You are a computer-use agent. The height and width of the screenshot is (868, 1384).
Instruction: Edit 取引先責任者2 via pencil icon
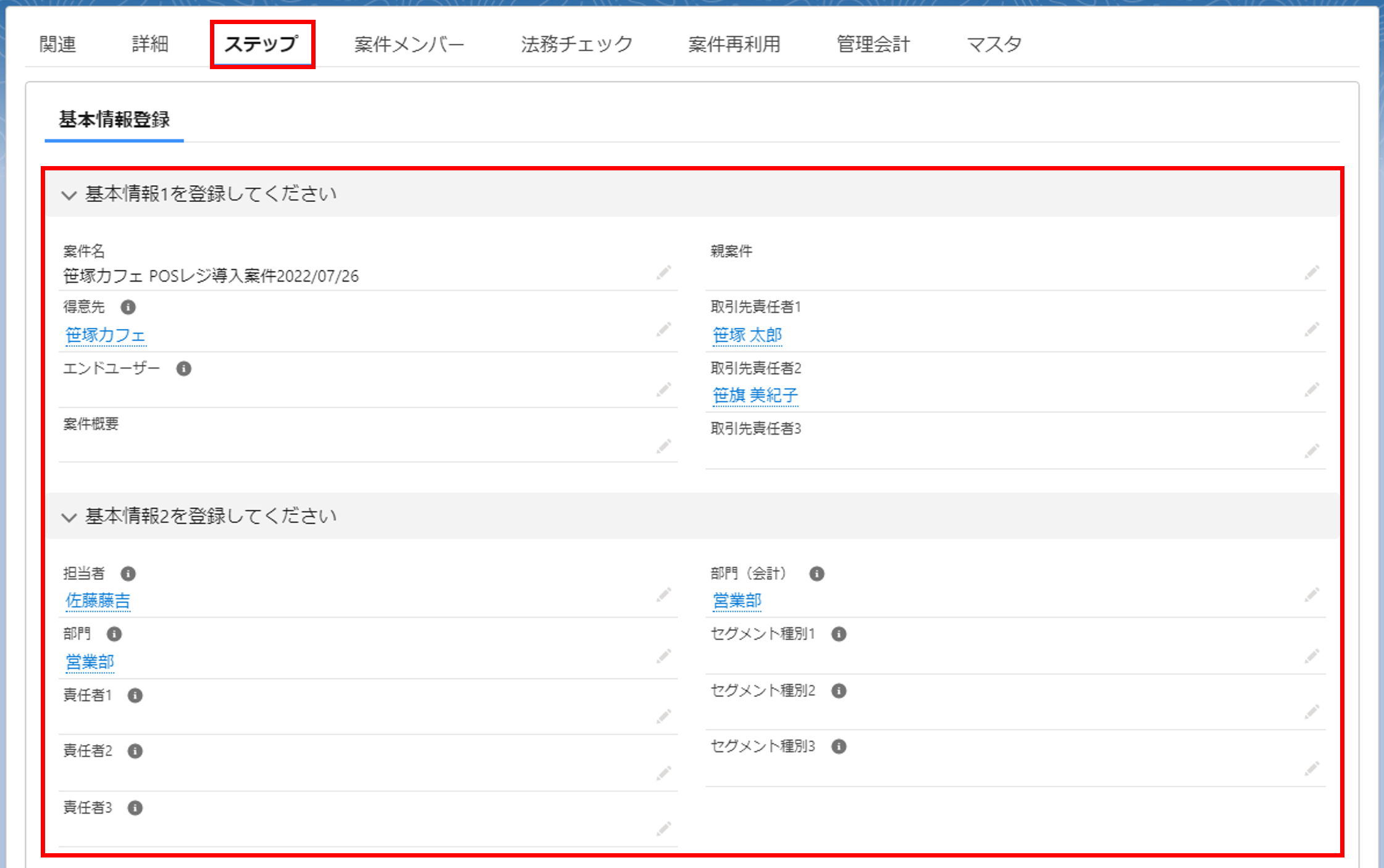pyautogui.click(x=1312, y=389)
